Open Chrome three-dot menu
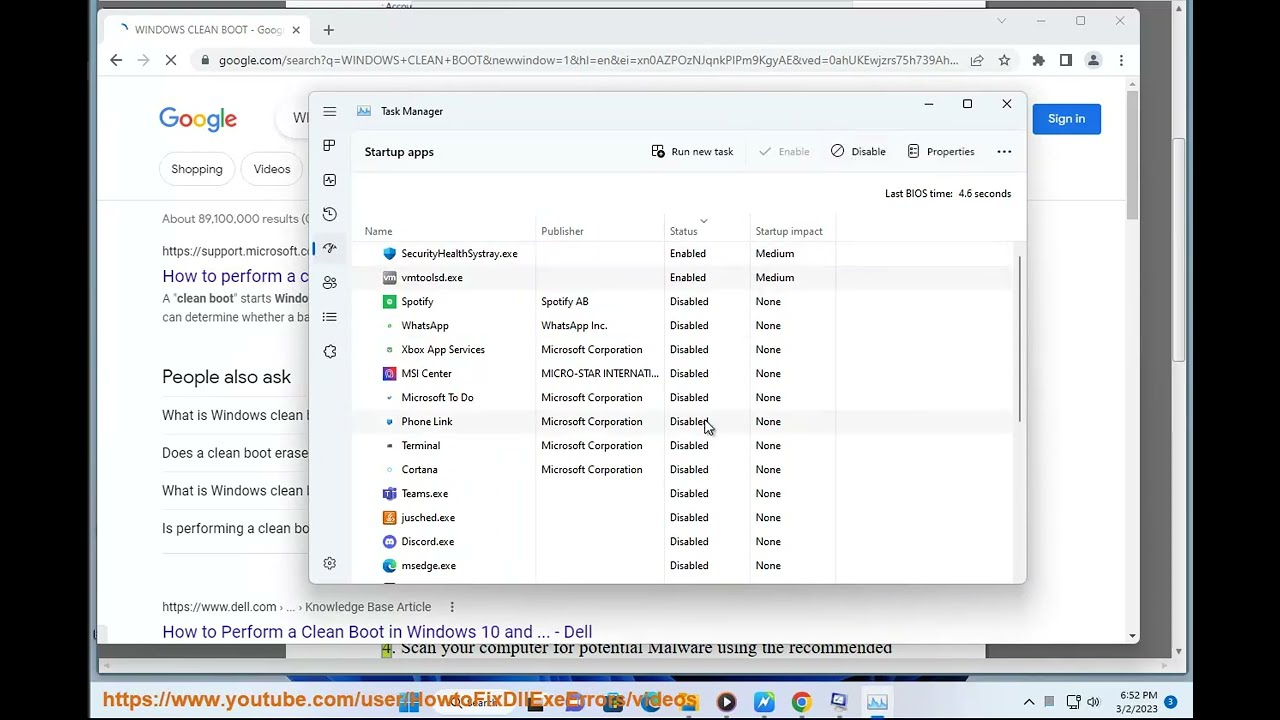This screenshot has width=1280, height=720. pos(1121,60)
